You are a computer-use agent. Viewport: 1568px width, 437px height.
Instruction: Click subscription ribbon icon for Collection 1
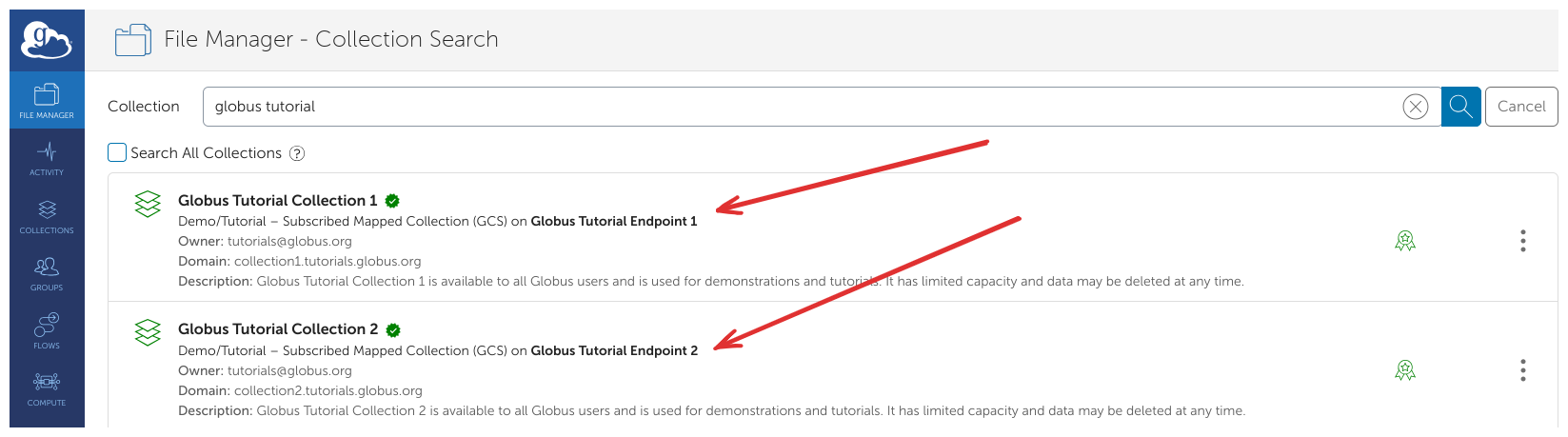tap(1404, 241)
